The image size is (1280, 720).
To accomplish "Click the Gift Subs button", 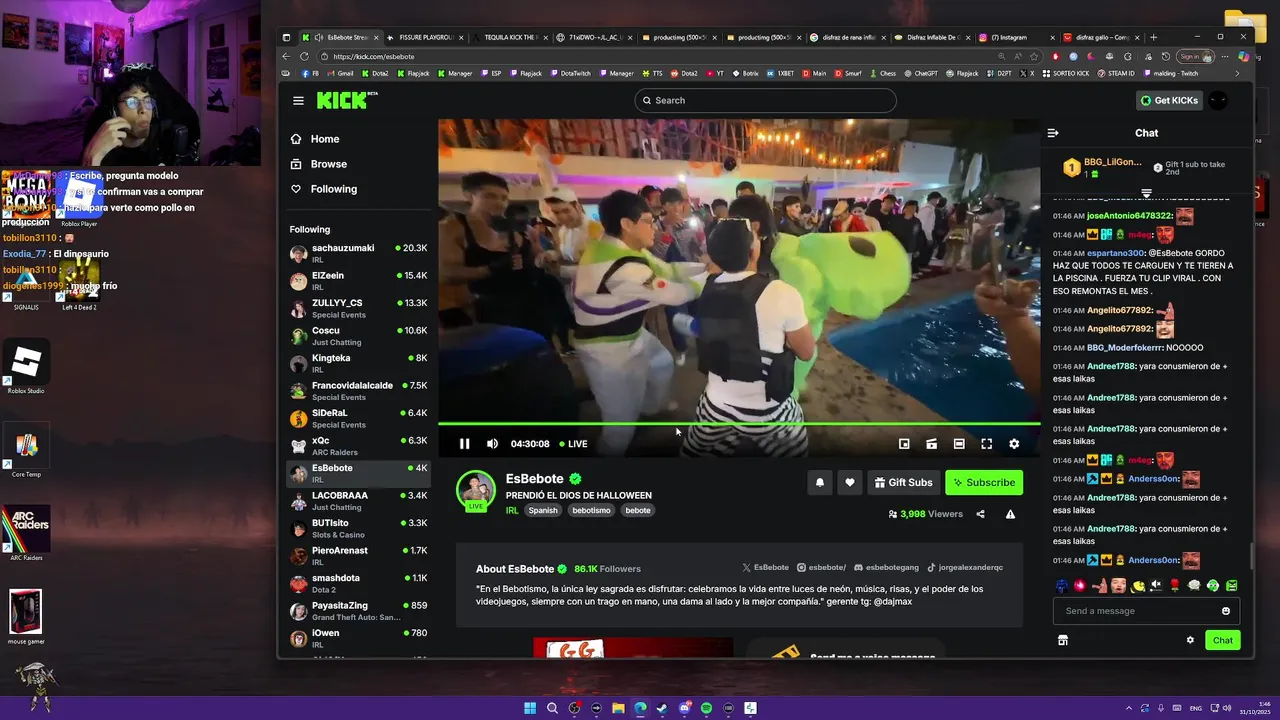I will pyautogui.click(x=904, y=482).
